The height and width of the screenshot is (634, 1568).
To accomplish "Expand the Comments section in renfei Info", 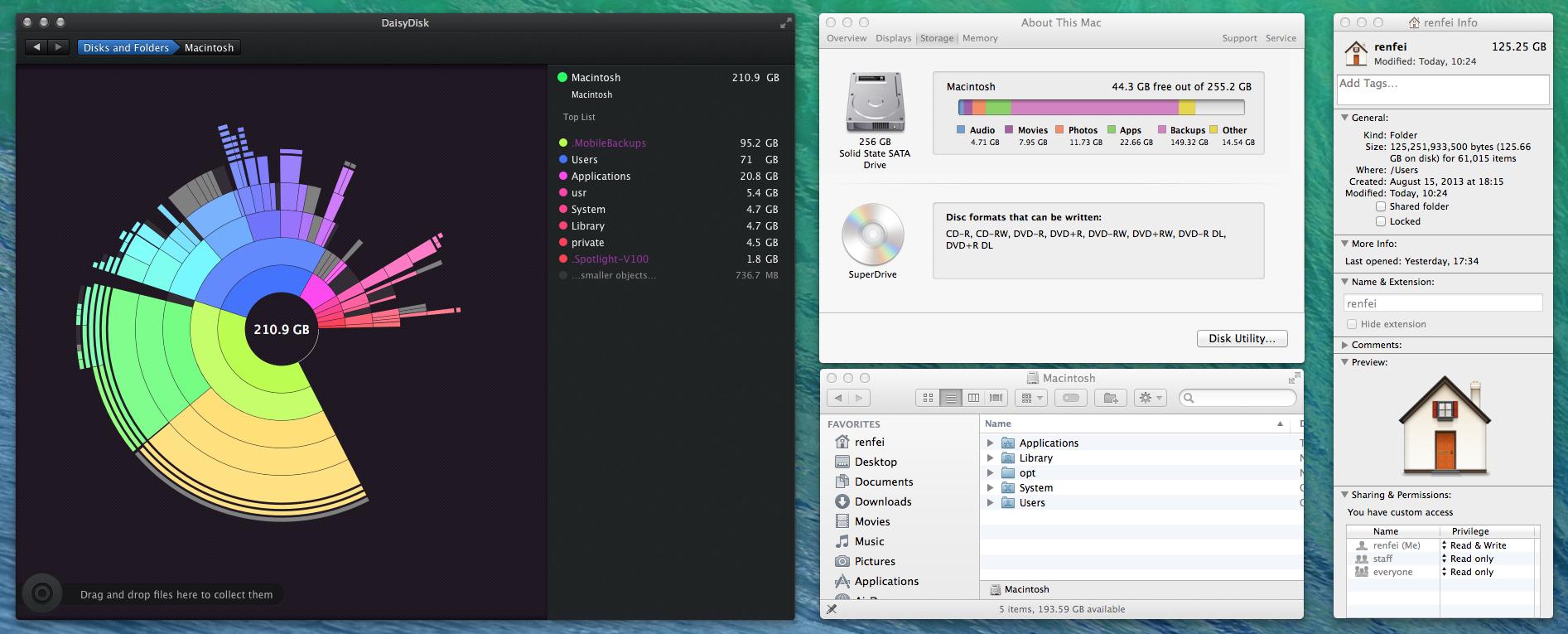I will tap(1344, 345).
